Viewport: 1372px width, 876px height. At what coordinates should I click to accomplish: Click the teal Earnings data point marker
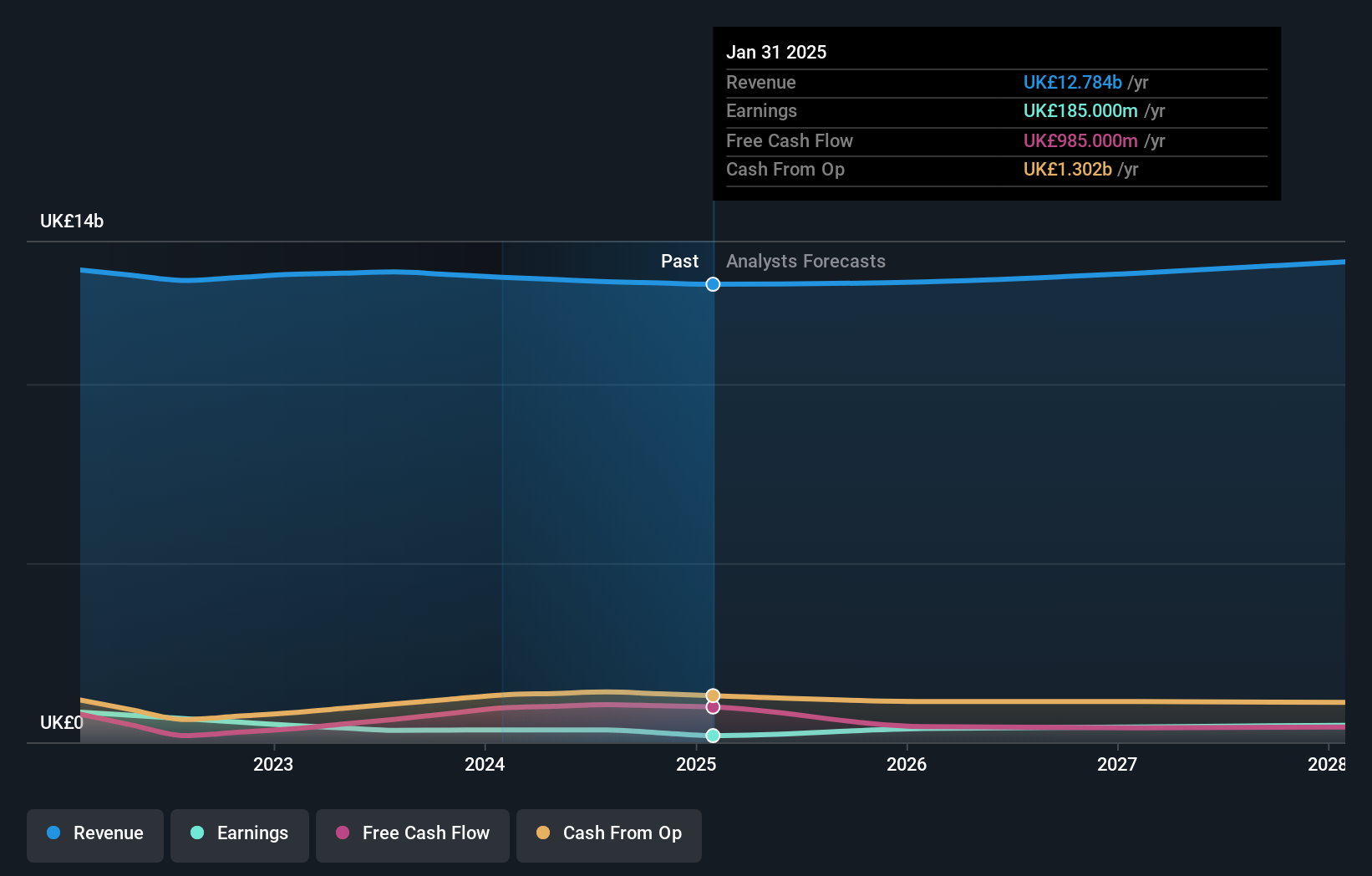pos(713,736)
